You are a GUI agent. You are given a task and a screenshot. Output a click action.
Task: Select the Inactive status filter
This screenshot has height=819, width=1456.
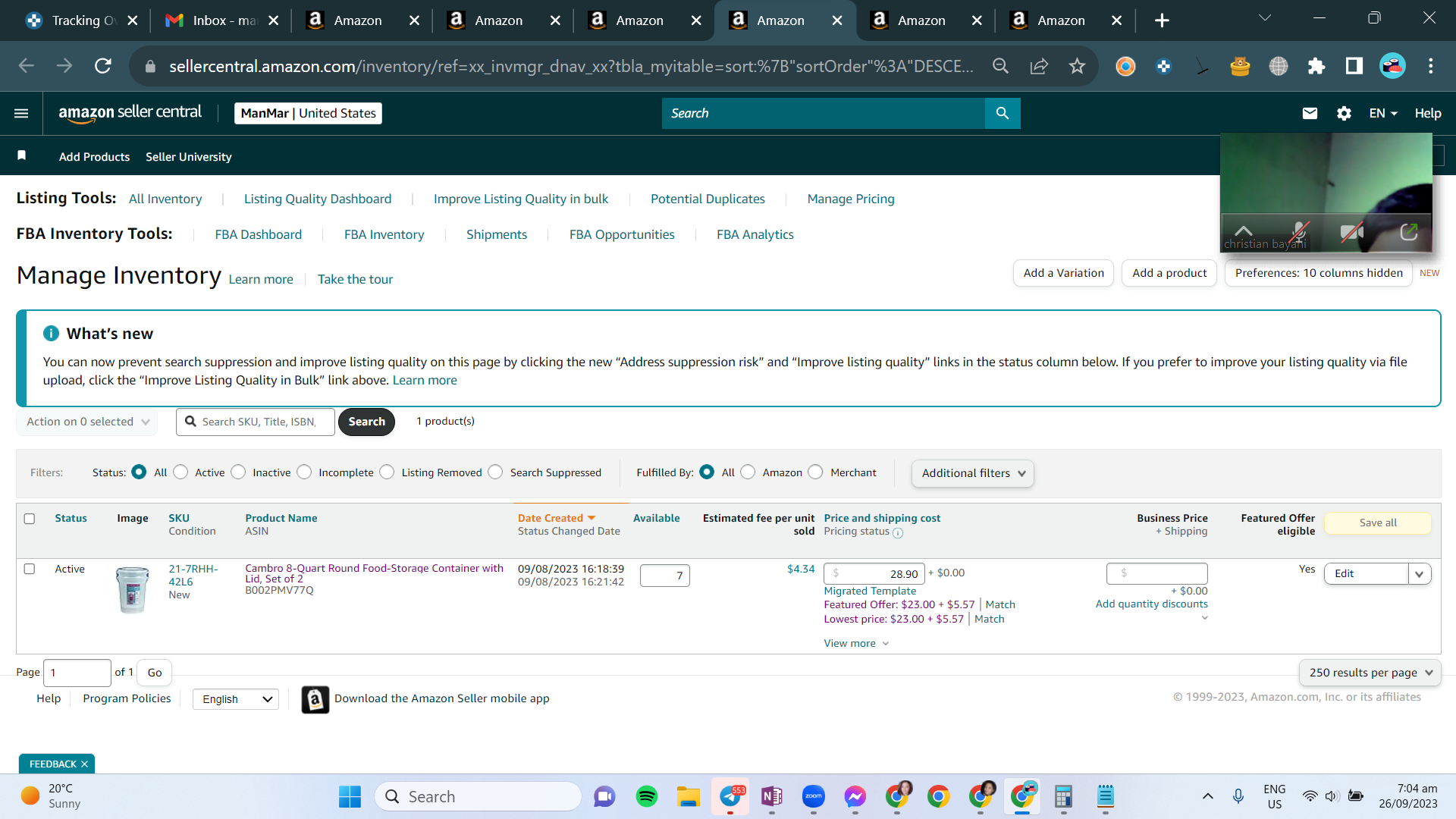point(238,472)
